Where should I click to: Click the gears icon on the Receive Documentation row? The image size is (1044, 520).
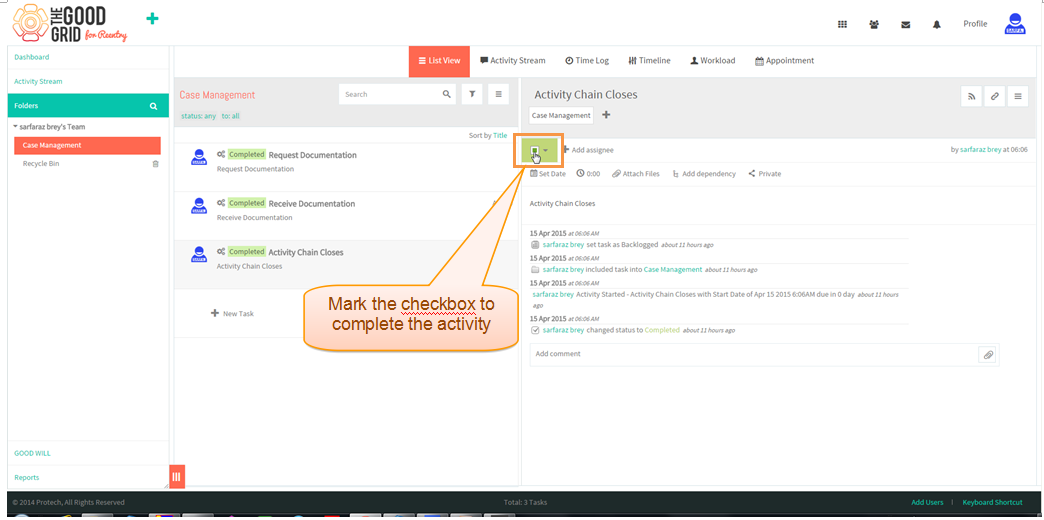tap(221, 203)
